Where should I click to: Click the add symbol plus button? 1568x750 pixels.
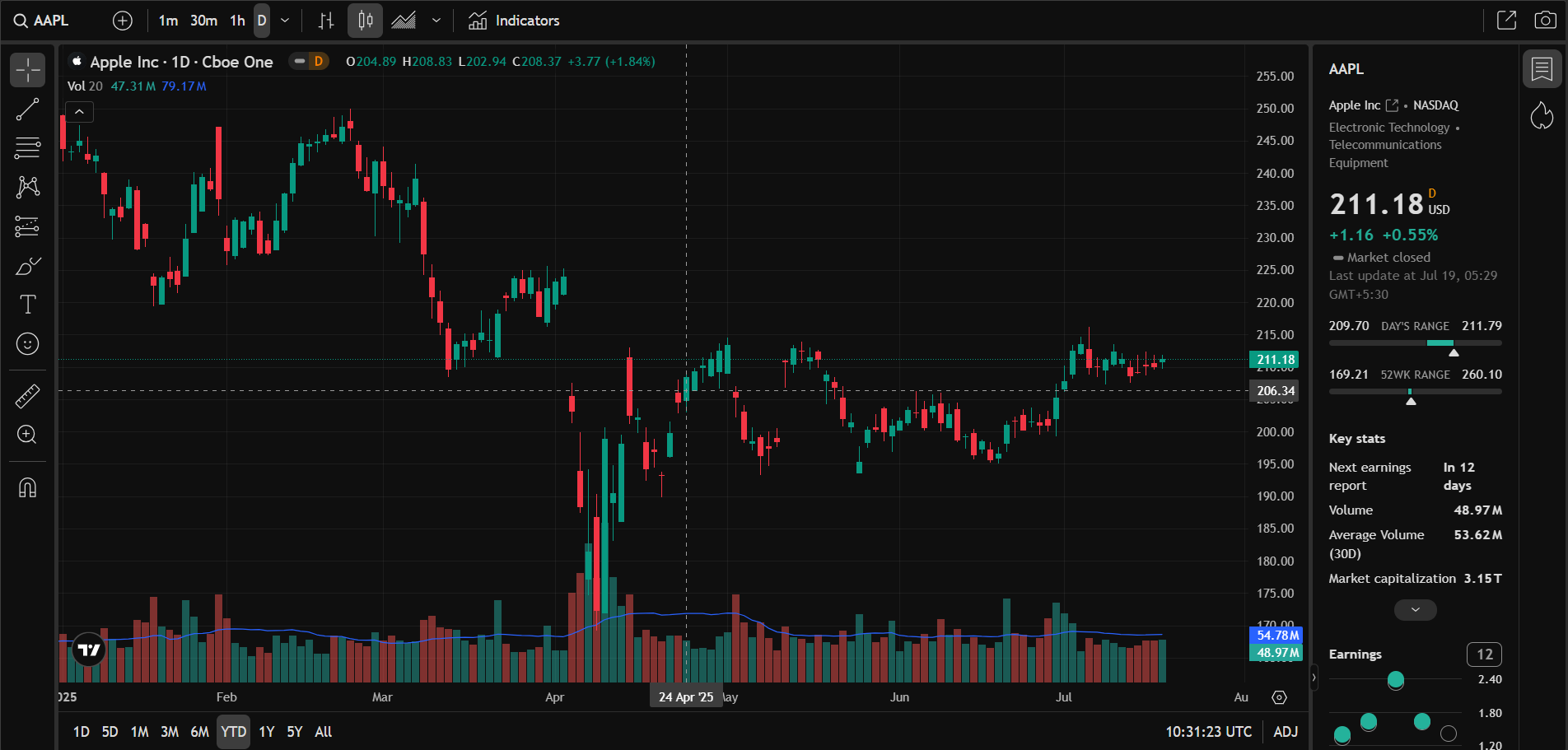(123, 21)
